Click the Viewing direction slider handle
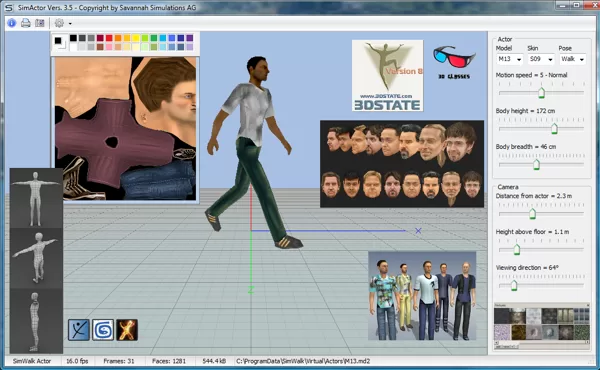The height and width of the screenshot is (370, 600). (x=514, y=285)
